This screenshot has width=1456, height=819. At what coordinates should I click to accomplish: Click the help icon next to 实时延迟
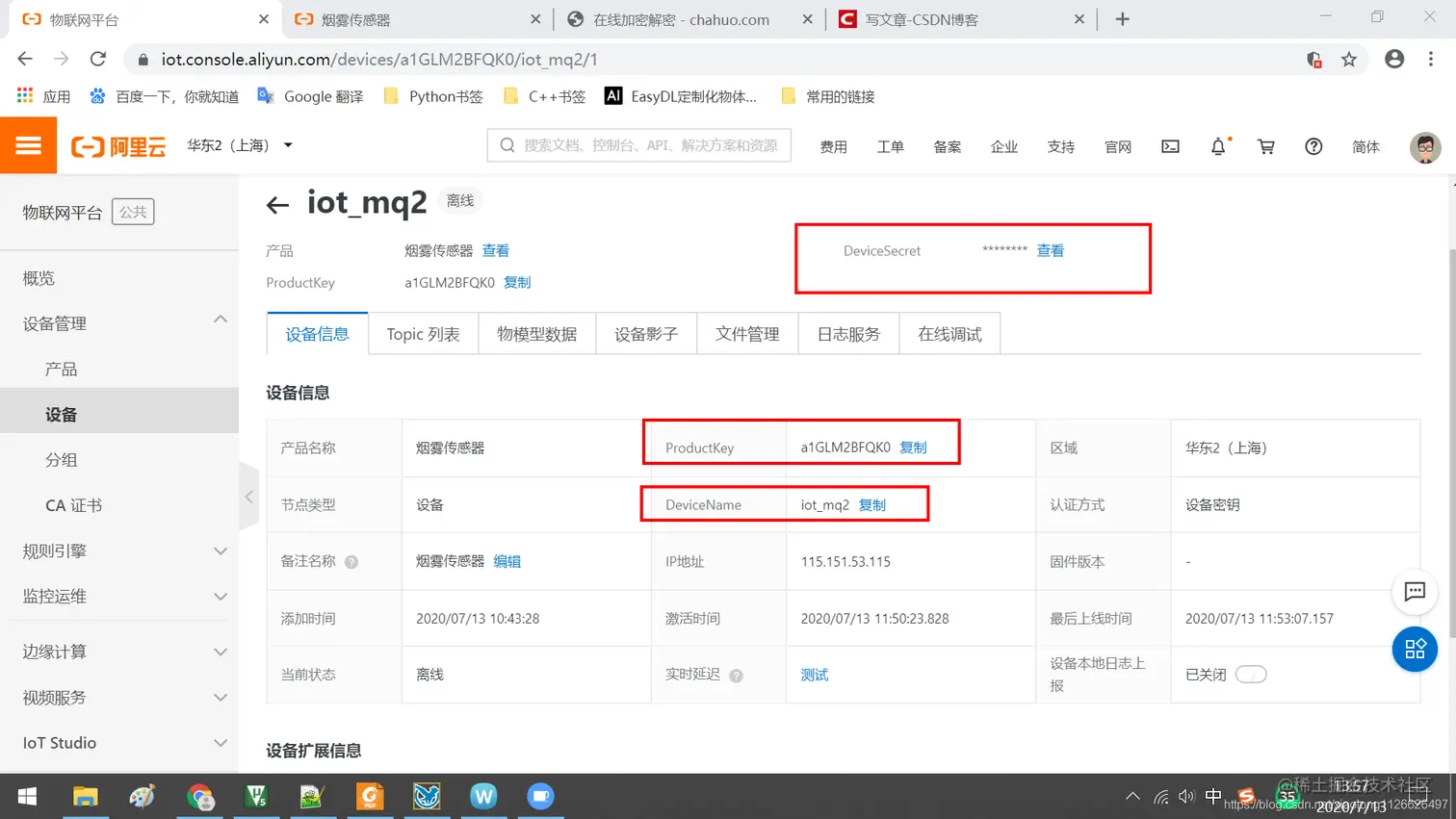737,676
